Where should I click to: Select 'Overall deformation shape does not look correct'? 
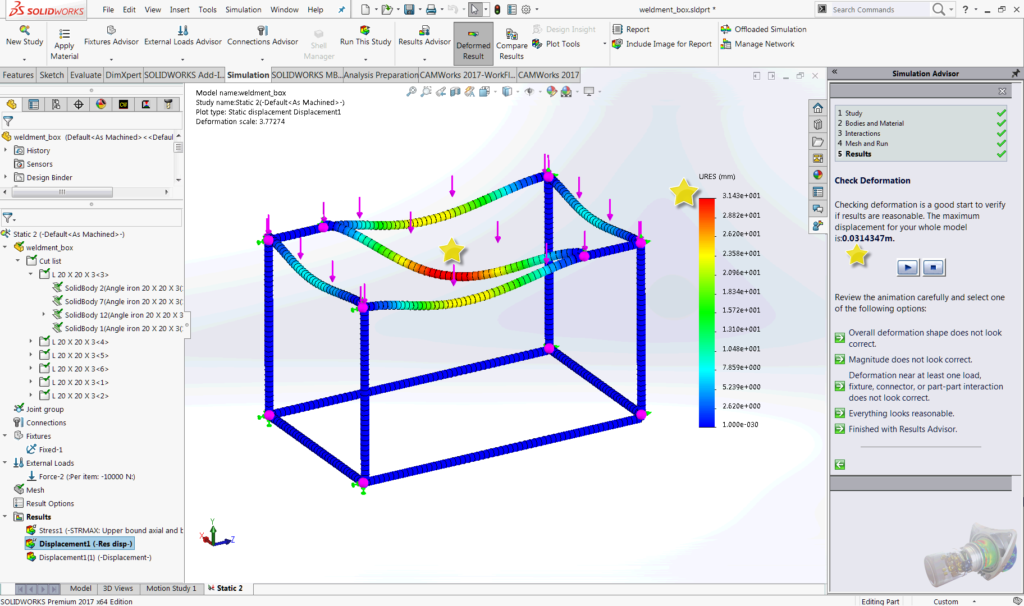click(920, 338)
